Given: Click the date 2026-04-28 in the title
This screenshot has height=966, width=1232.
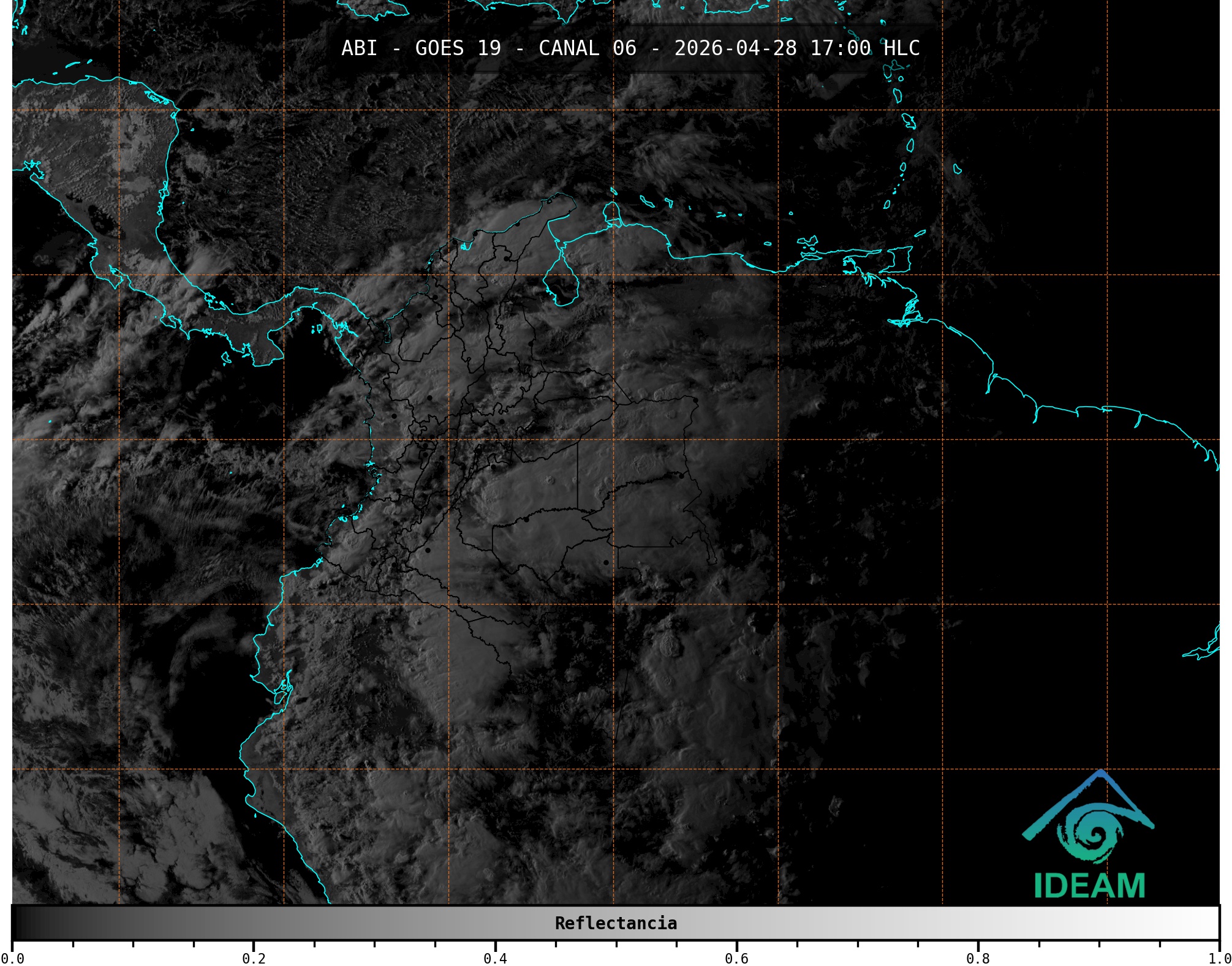Looking at the screenshot, I should coord(735,48).
